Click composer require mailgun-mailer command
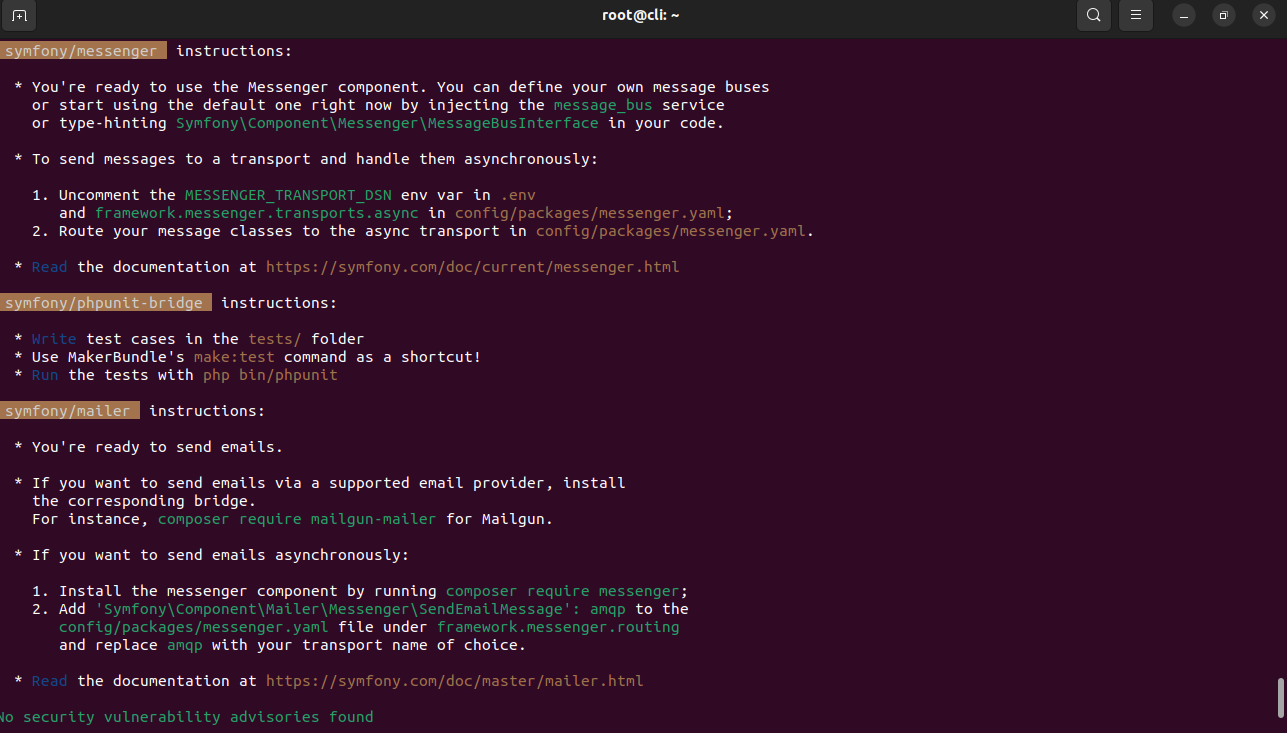The image size is (1287, 733). [297, 519]
